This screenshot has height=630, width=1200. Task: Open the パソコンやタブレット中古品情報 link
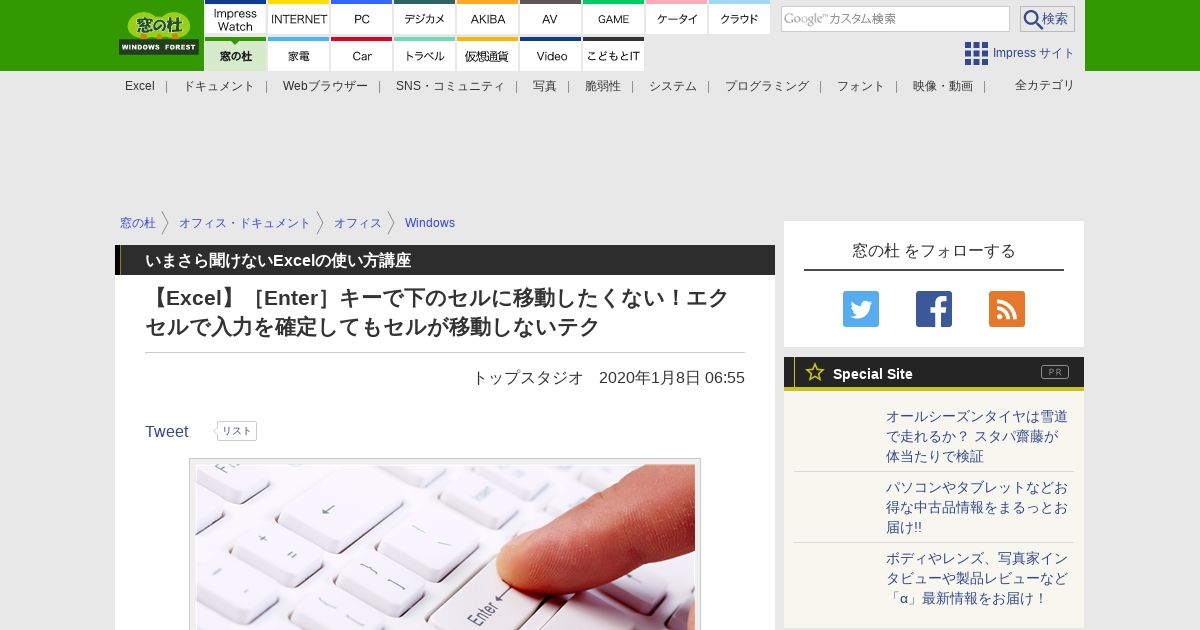[977, 507]
